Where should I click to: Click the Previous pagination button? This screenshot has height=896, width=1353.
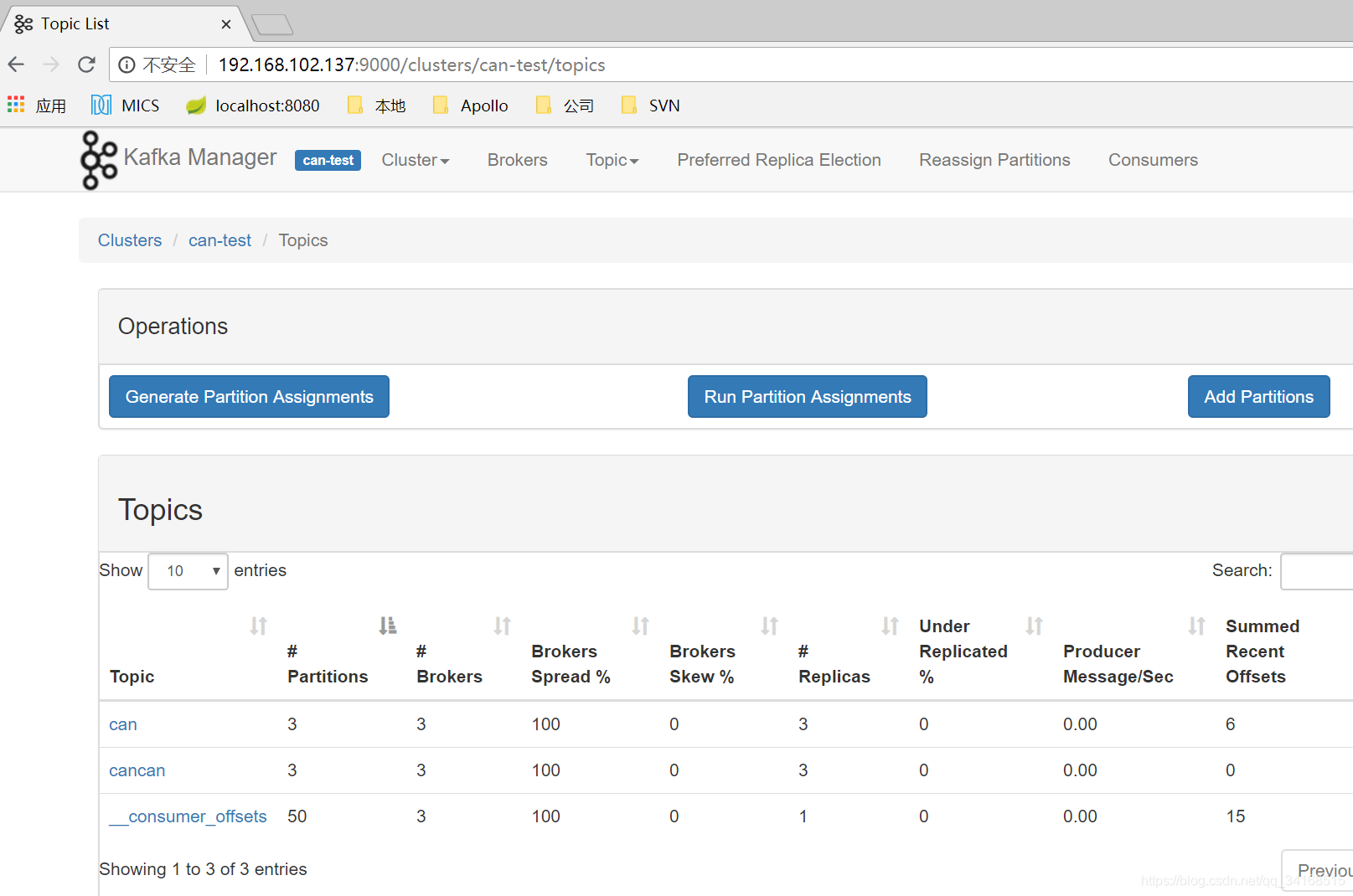coord(1318,871)
